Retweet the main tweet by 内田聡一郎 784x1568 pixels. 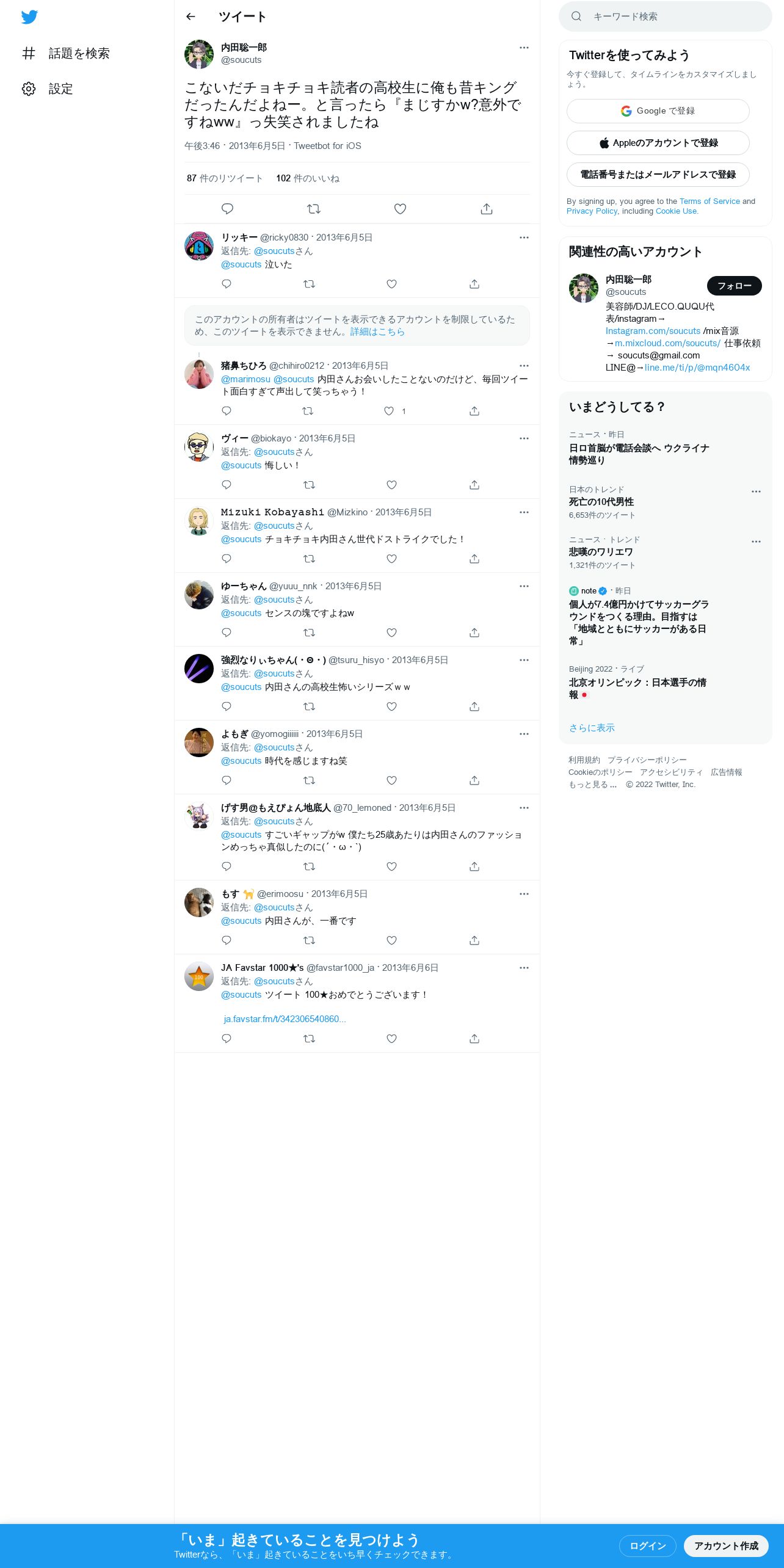(314, 209)
